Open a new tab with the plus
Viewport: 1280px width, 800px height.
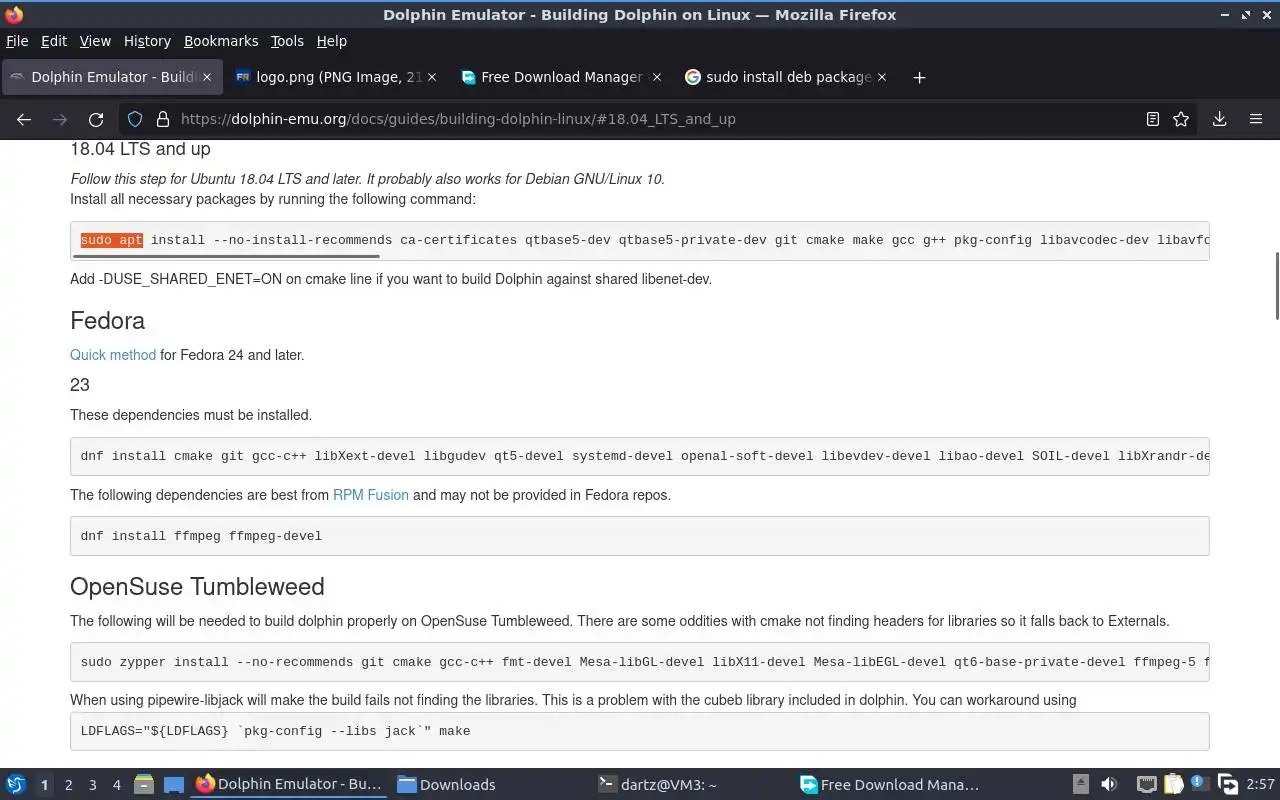click(919, 77)
